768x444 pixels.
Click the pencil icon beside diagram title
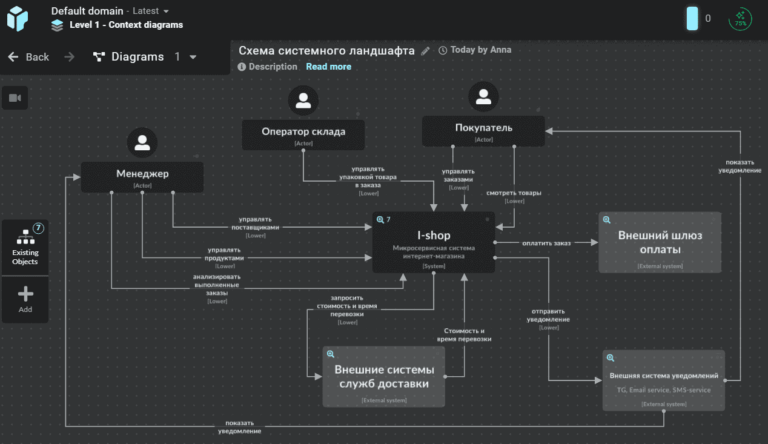pyautogui.click(x=425, y=50)
